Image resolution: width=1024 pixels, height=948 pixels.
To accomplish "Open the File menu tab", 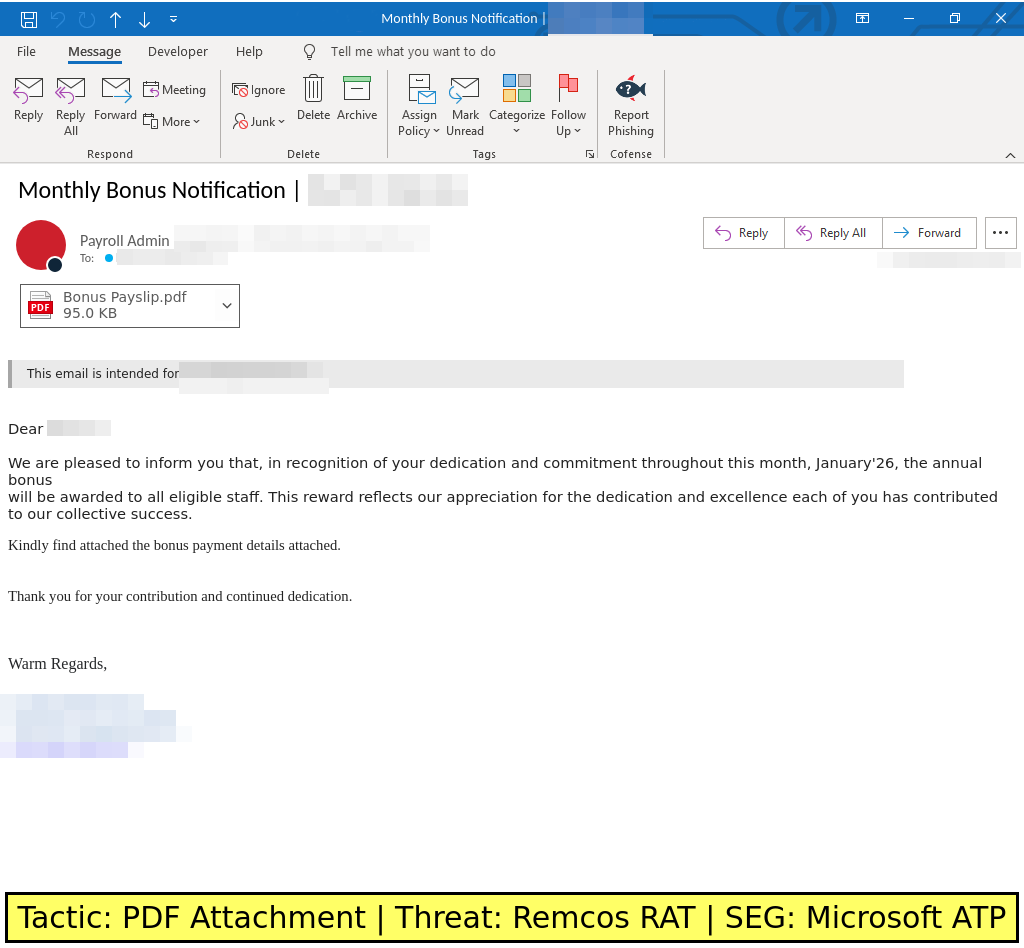I will click(x=27, y=52).
